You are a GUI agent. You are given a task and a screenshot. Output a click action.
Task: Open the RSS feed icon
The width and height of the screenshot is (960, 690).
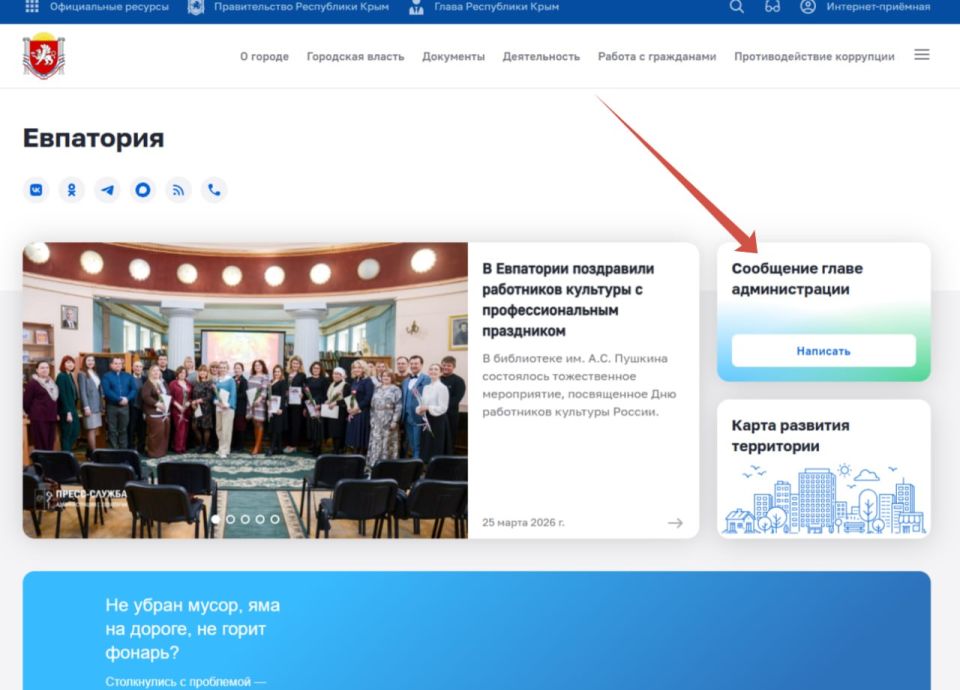pos(178,189)
